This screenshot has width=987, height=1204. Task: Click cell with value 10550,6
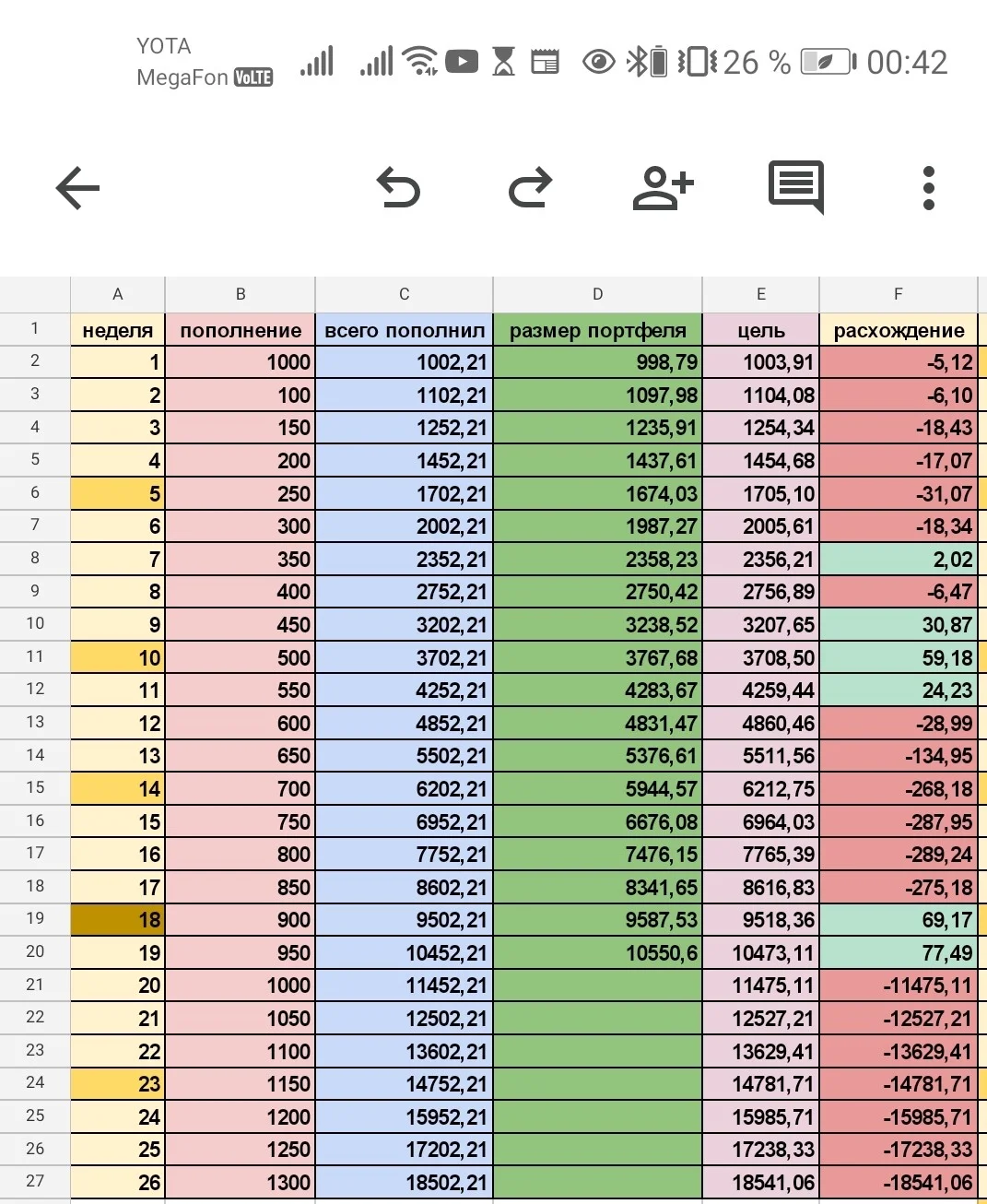click(x=597, y=952)
